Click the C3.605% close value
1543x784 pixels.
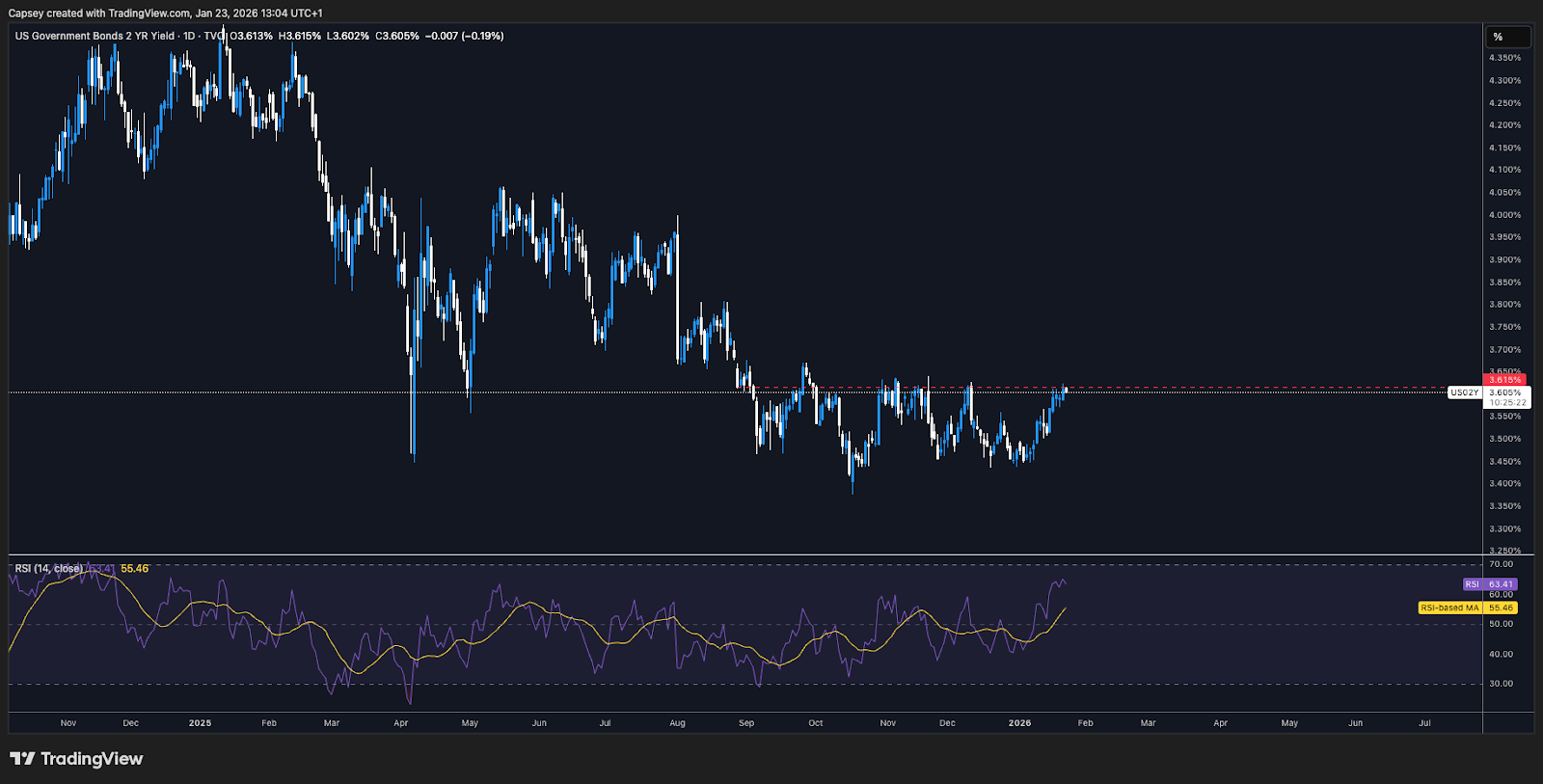(397, 36)
